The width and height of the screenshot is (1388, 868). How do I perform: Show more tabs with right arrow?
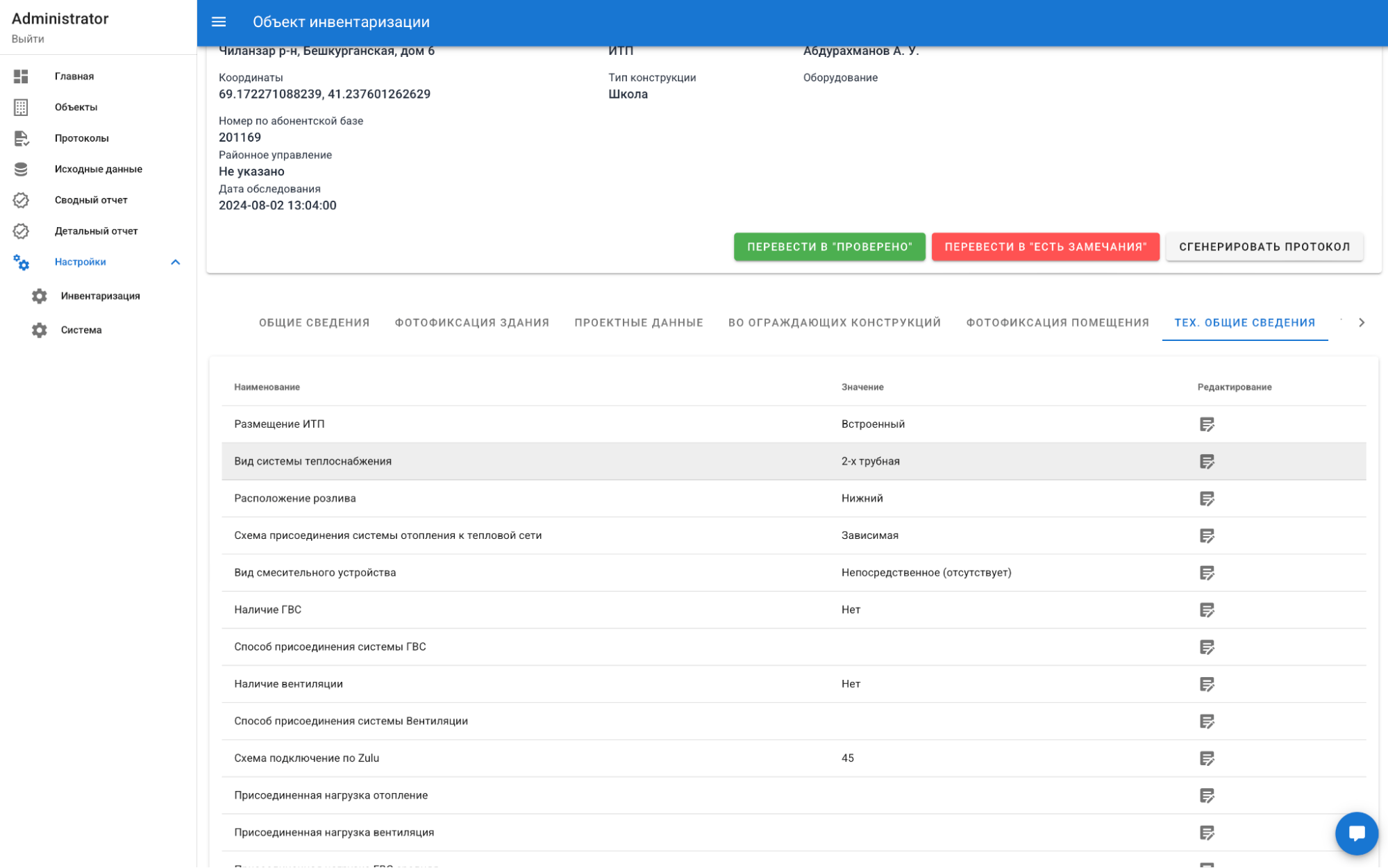point(1361,322)
